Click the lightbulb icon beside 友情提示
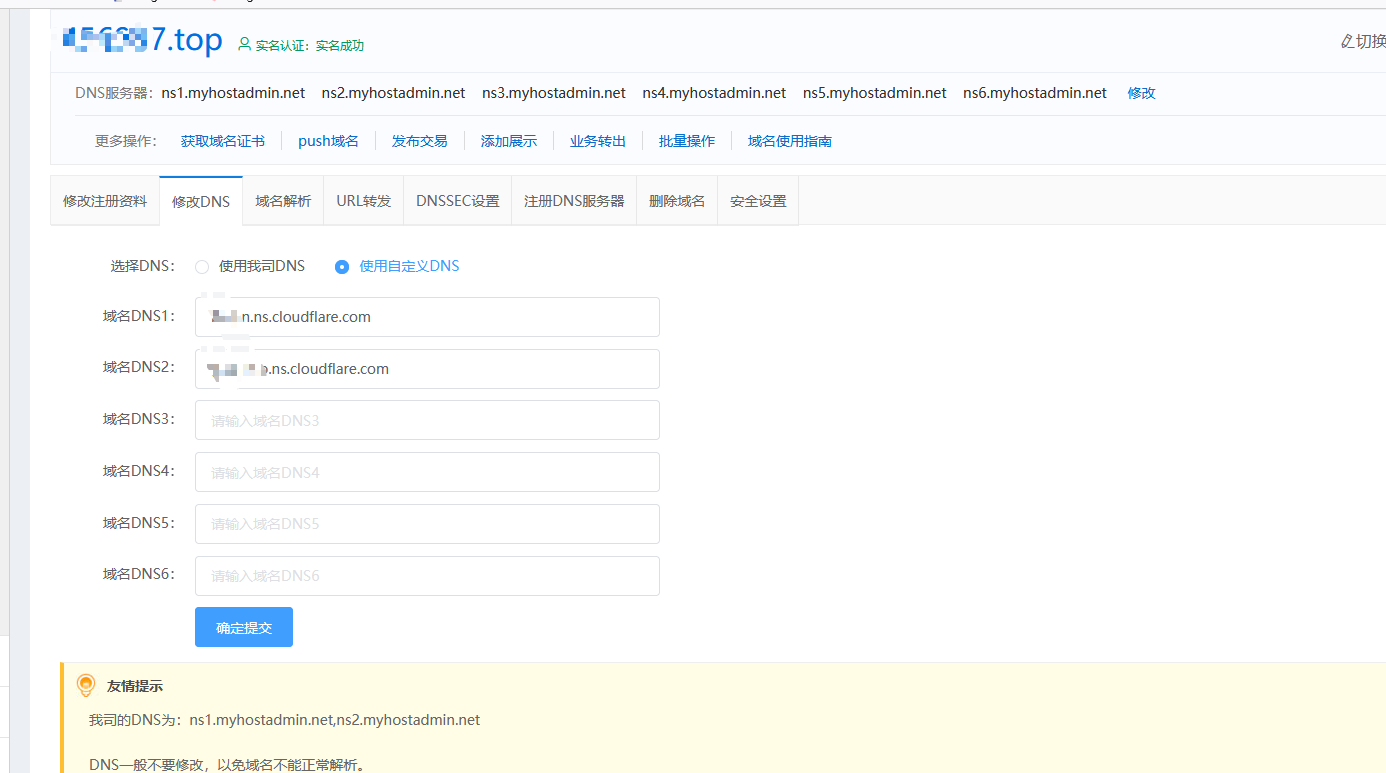 [x=86, y=685]
